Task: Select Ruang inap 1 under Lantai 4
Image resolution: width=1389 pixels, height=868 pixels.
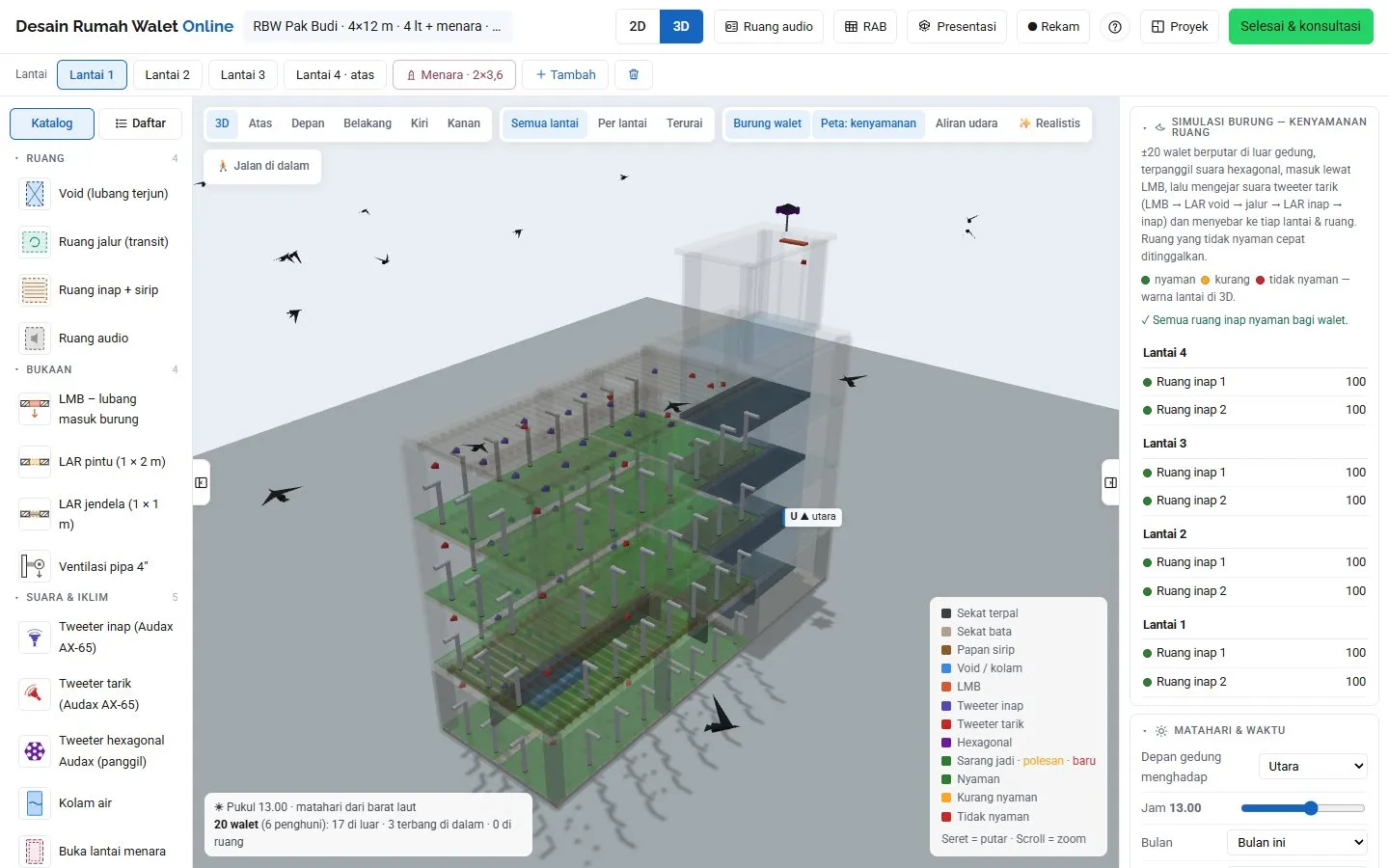Action: point(1254,382)
